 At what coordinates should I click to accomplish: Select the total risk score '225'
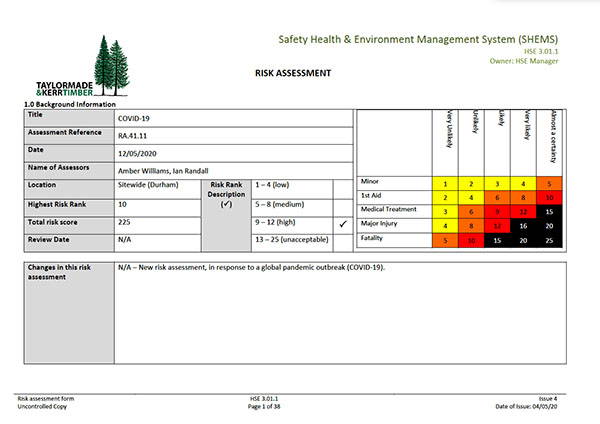(x=124, y=222)
